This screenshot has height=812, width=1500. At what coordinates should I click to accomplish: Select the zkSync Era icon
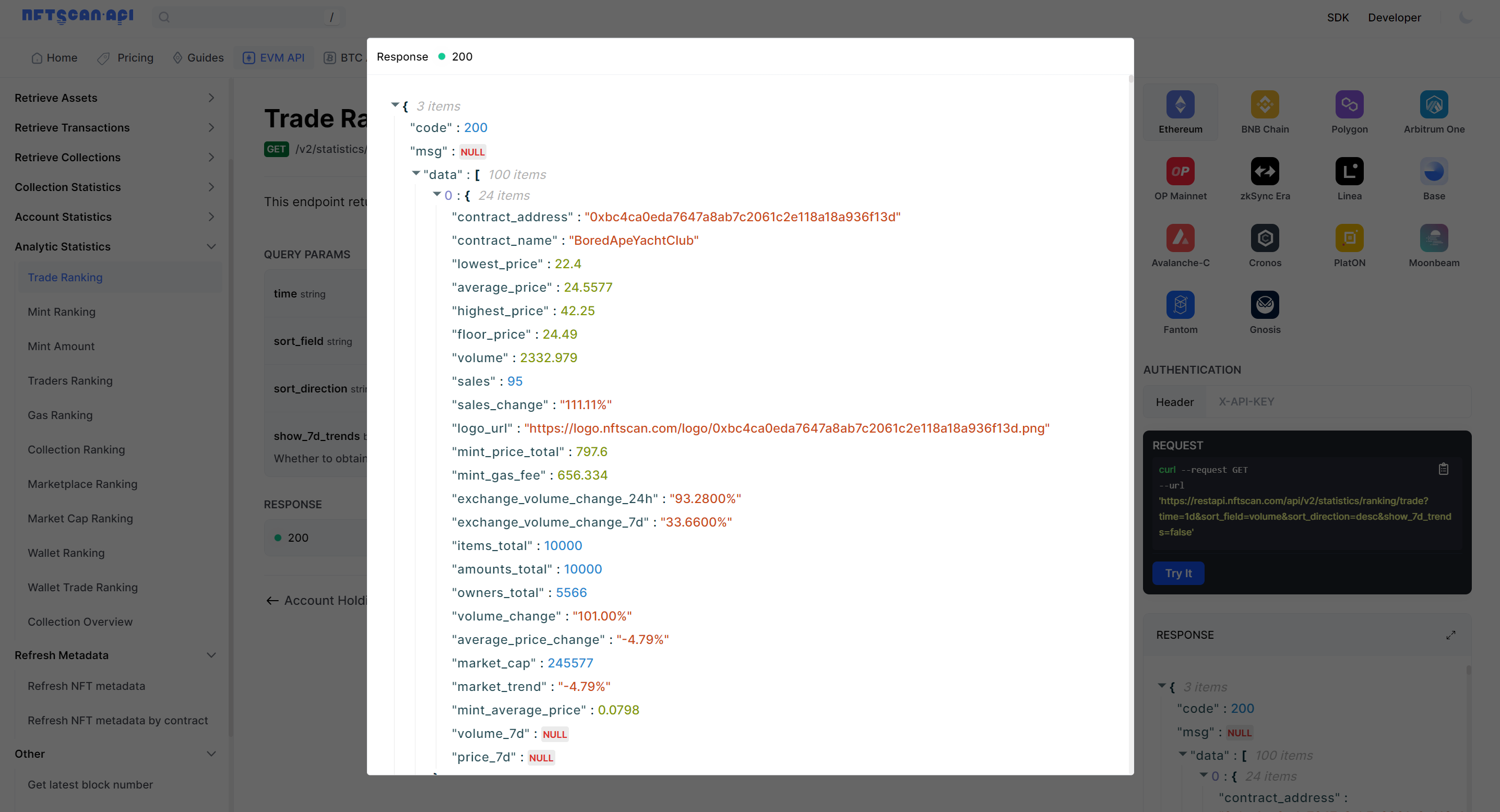tap(1264, 172)
